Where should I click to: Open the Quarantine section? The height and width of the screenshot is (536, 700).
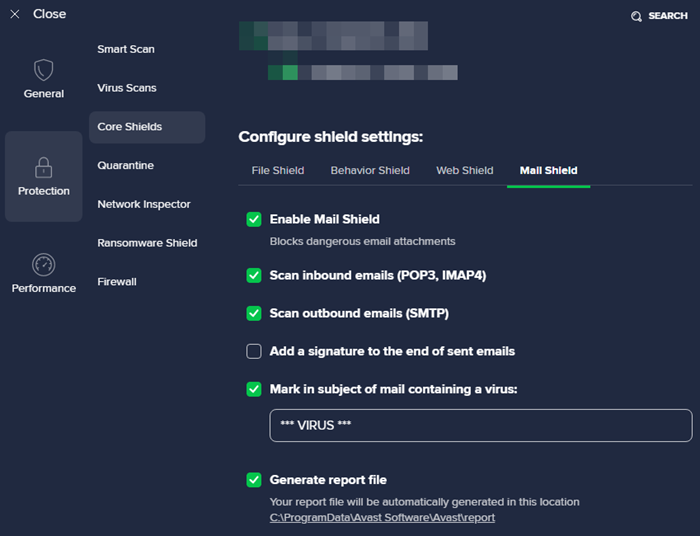[125, 166]
